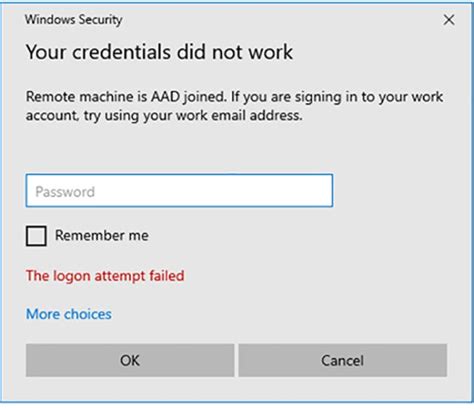Click the word 'Cancel' on the right button
This screenshot has width=474, height=409.
tap(343, 361)
